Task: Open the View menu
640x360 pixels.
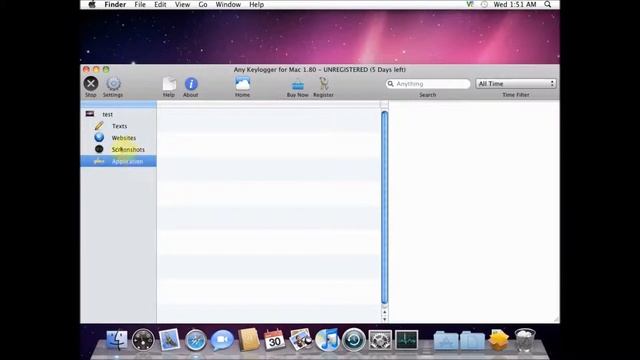Action: (182, 4)
